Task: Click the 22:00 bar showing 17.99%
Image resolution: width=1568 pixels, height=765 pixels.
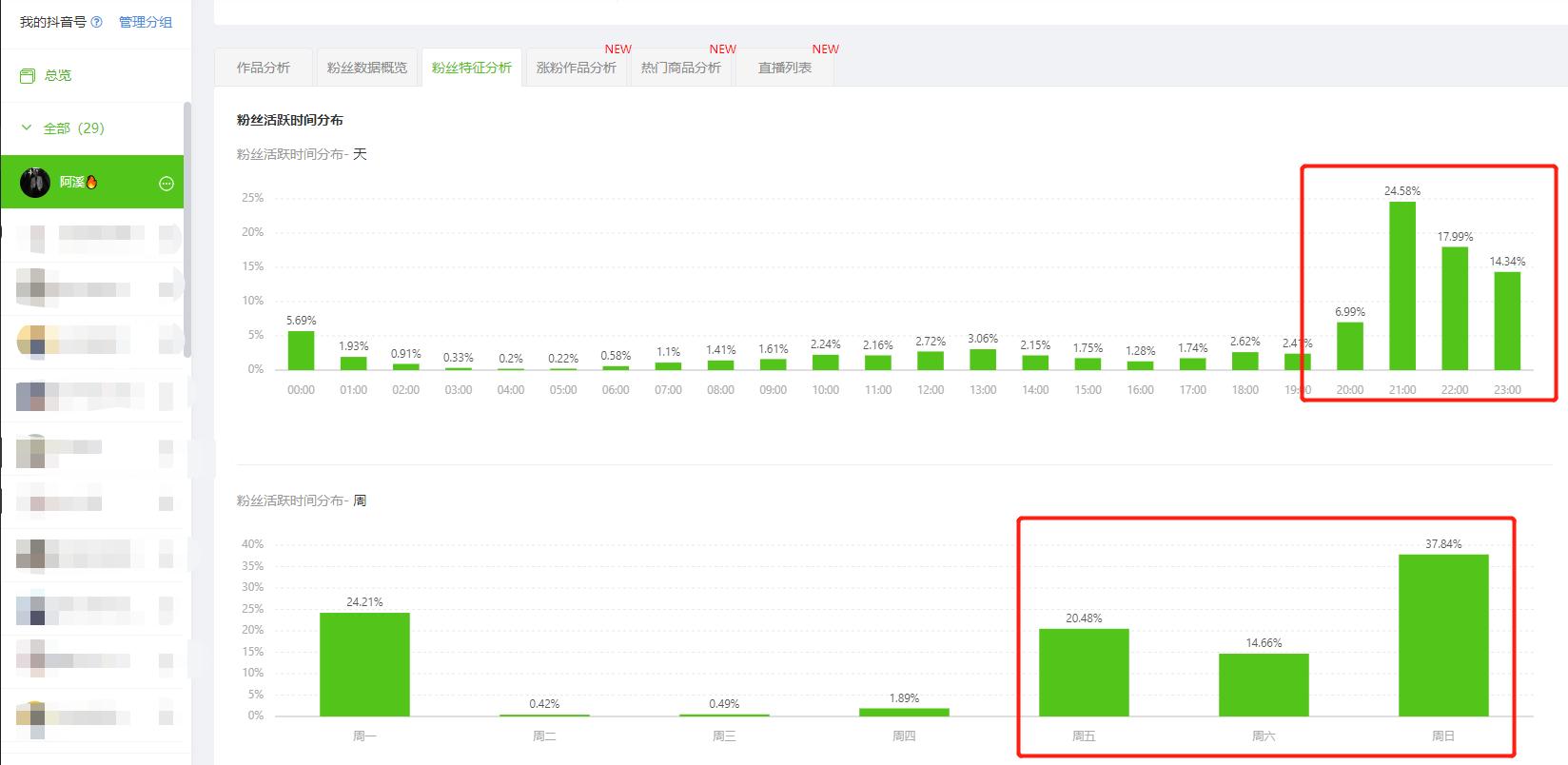Action: click(x=1455, y=308)
